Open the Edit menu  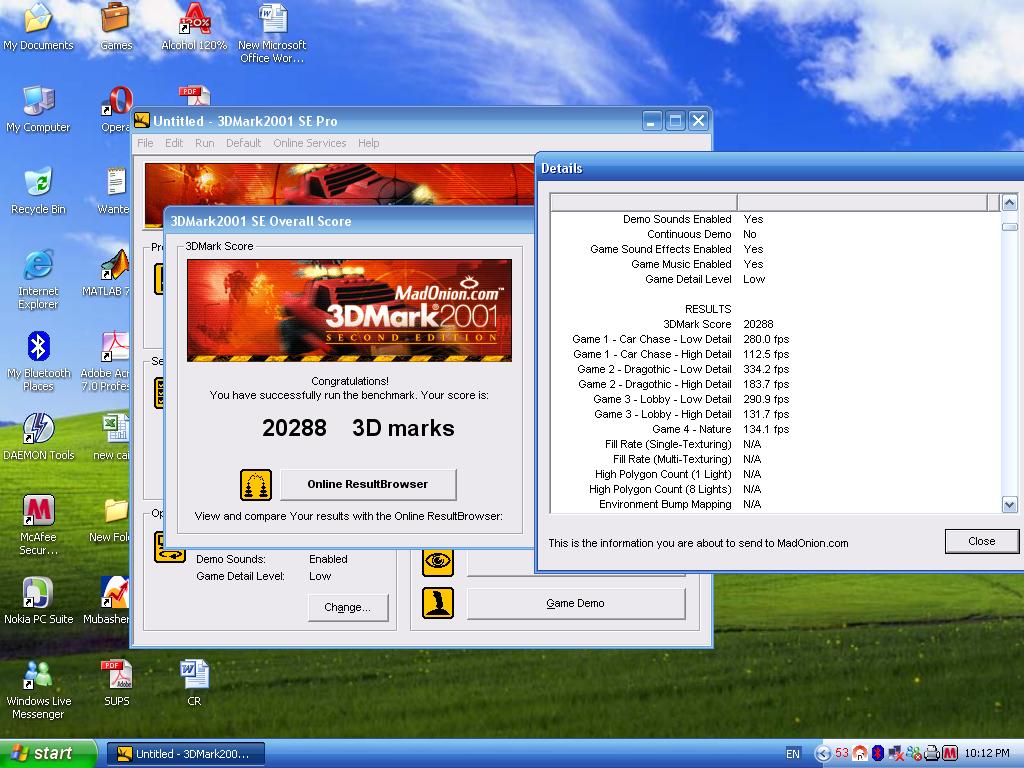point(174,143)
